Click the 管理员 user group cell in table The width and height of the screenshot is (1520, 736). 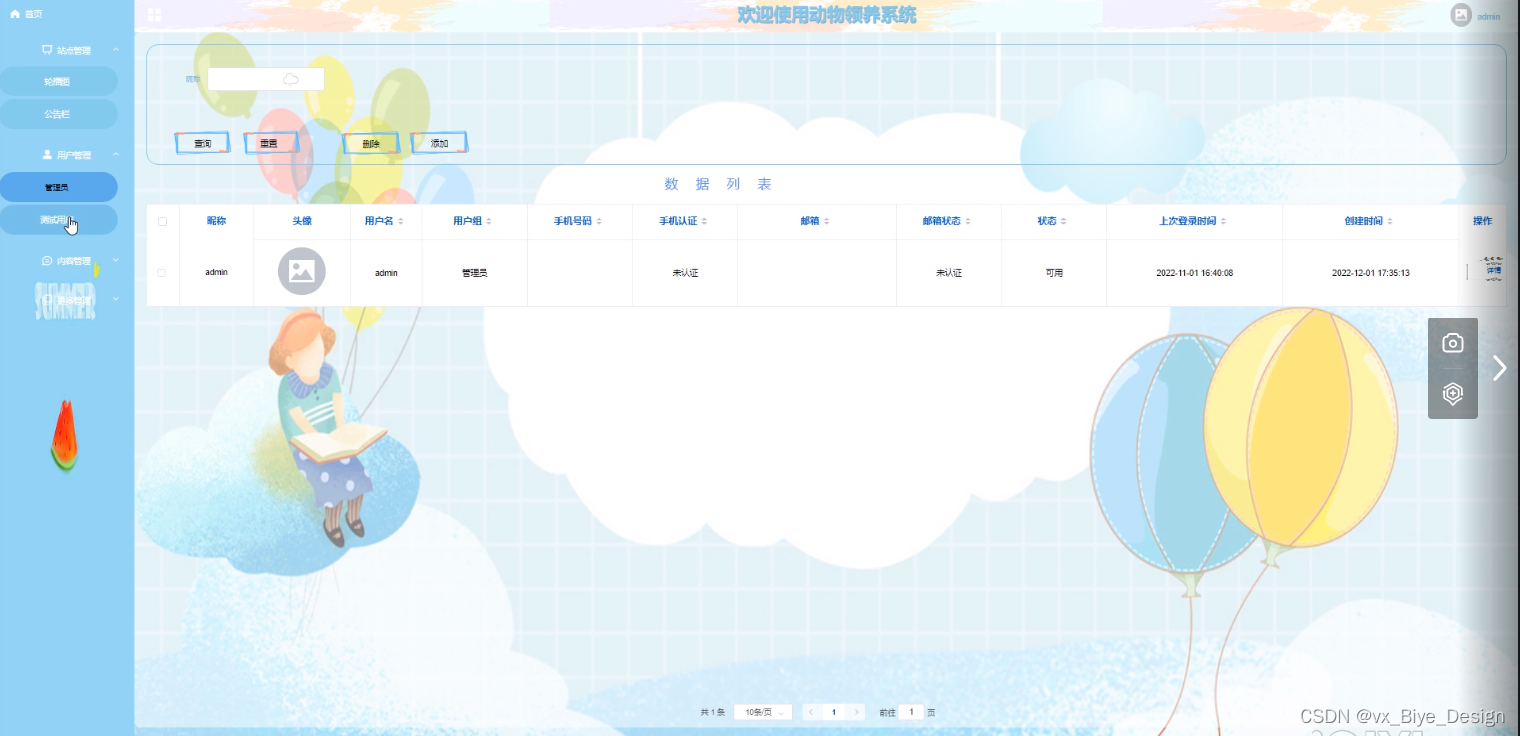click(x=475, y=272)
